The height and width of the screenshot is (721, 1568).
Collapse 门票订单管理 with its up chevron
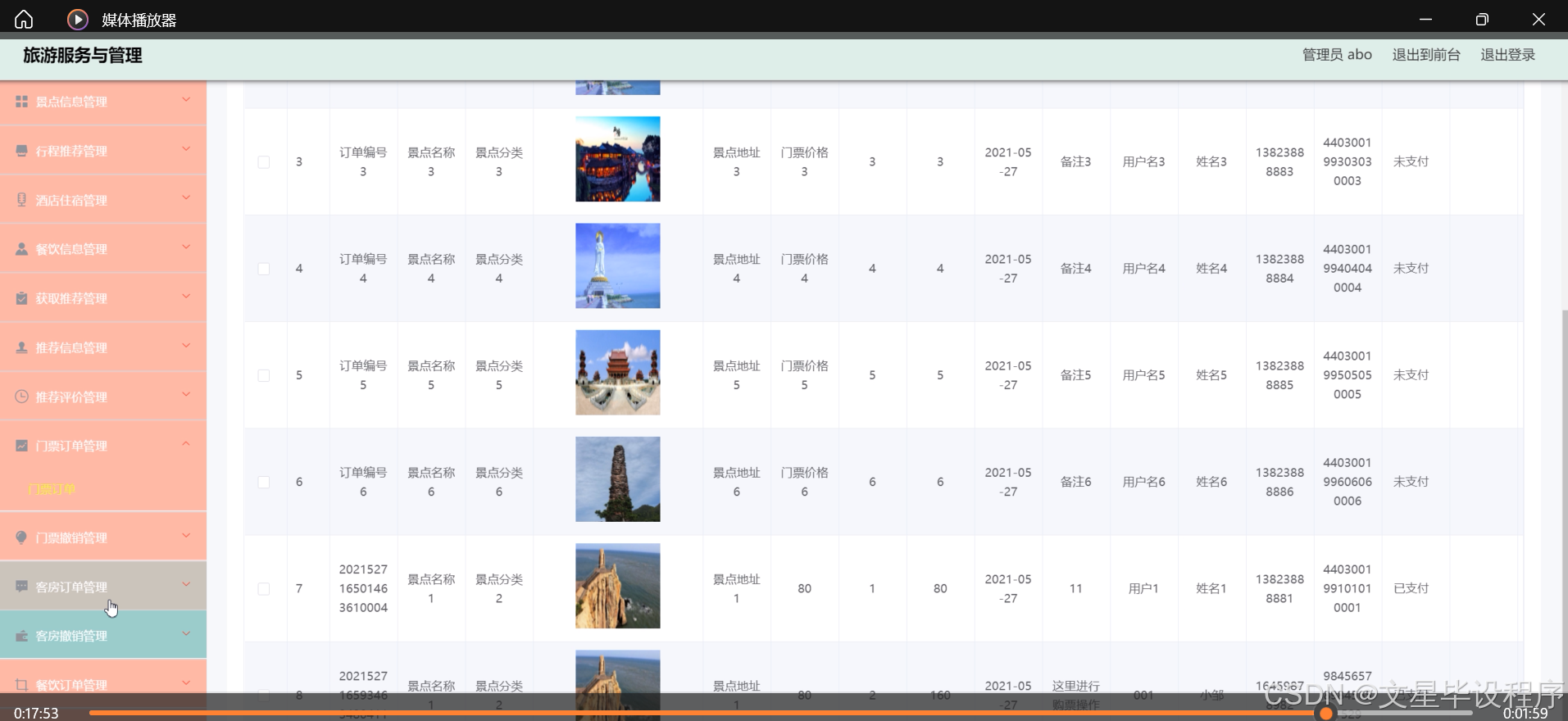186,444
